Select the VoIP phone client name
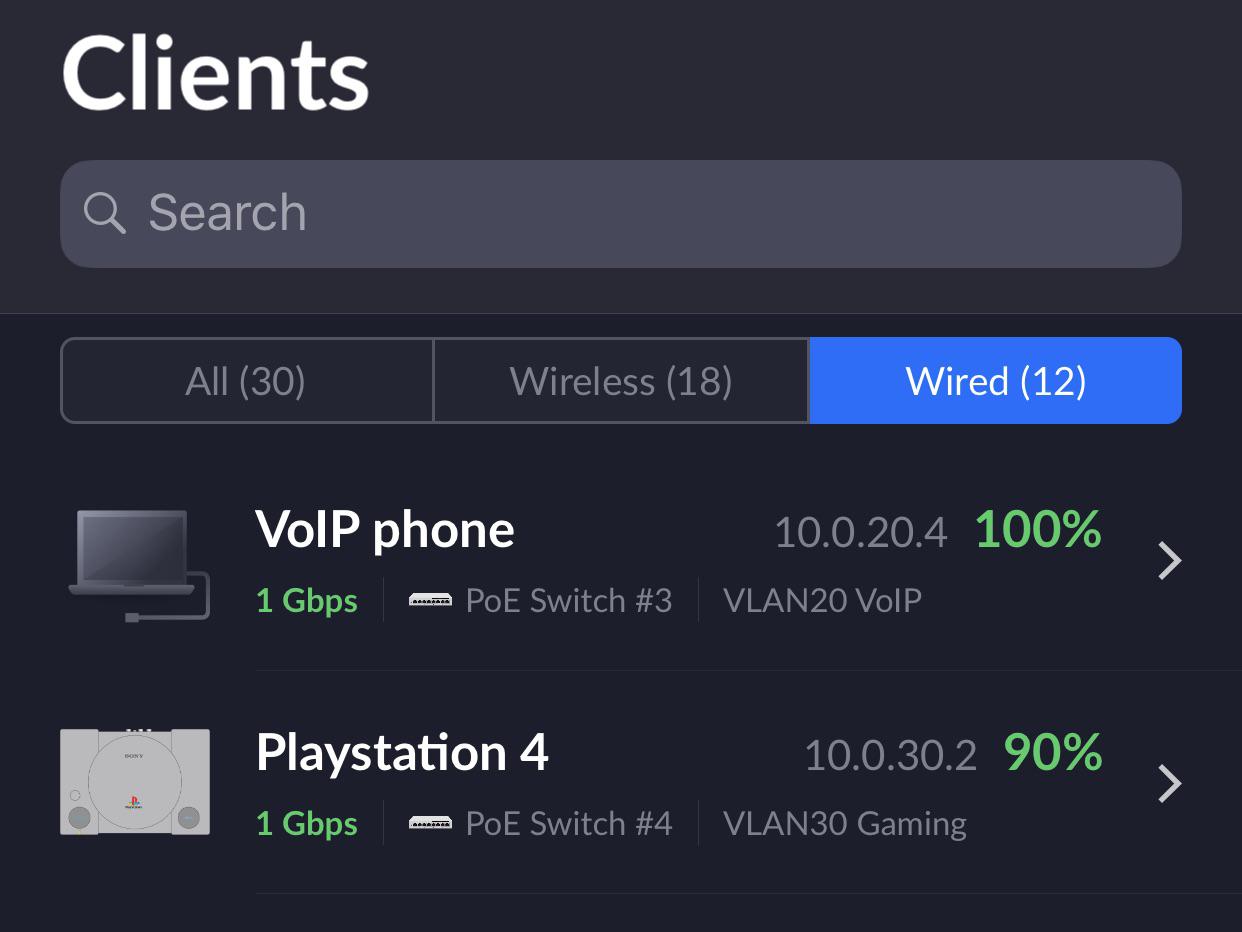 click(x=385, y=529)
